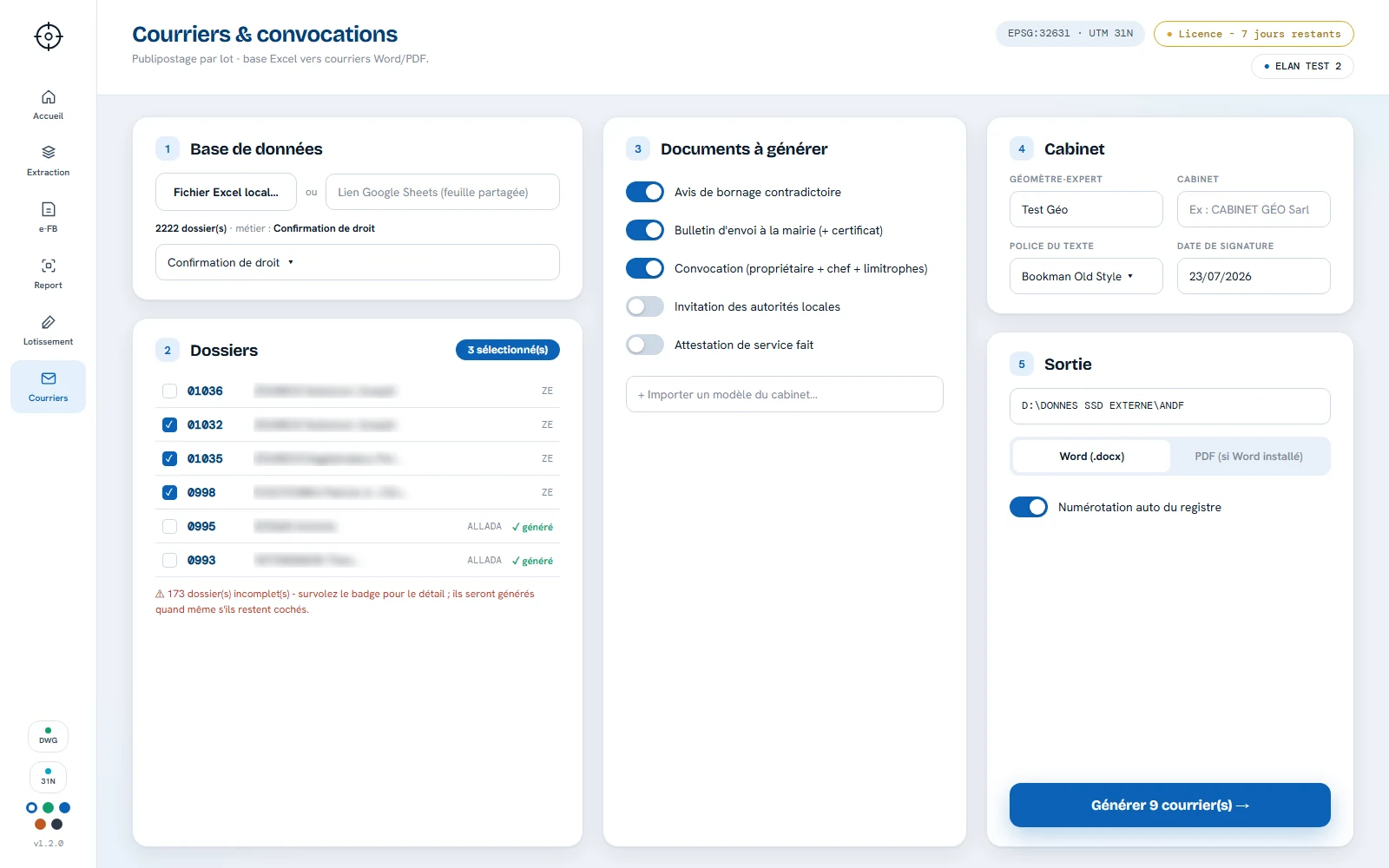Screen dimensions: 1389x868
Task: Check dossier 0993 checkbox
Action: point(170,561)
